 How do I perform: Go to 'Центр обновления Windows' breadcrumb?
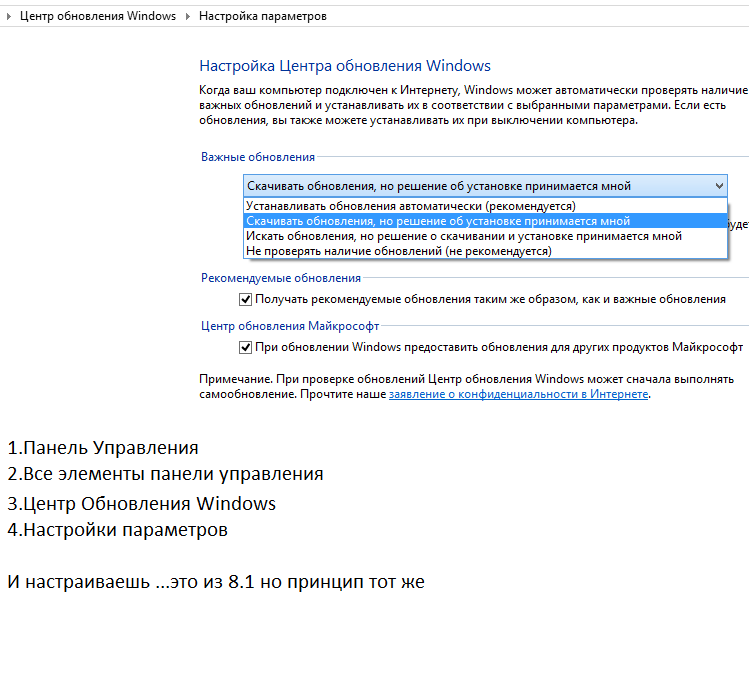coord(98,16)
